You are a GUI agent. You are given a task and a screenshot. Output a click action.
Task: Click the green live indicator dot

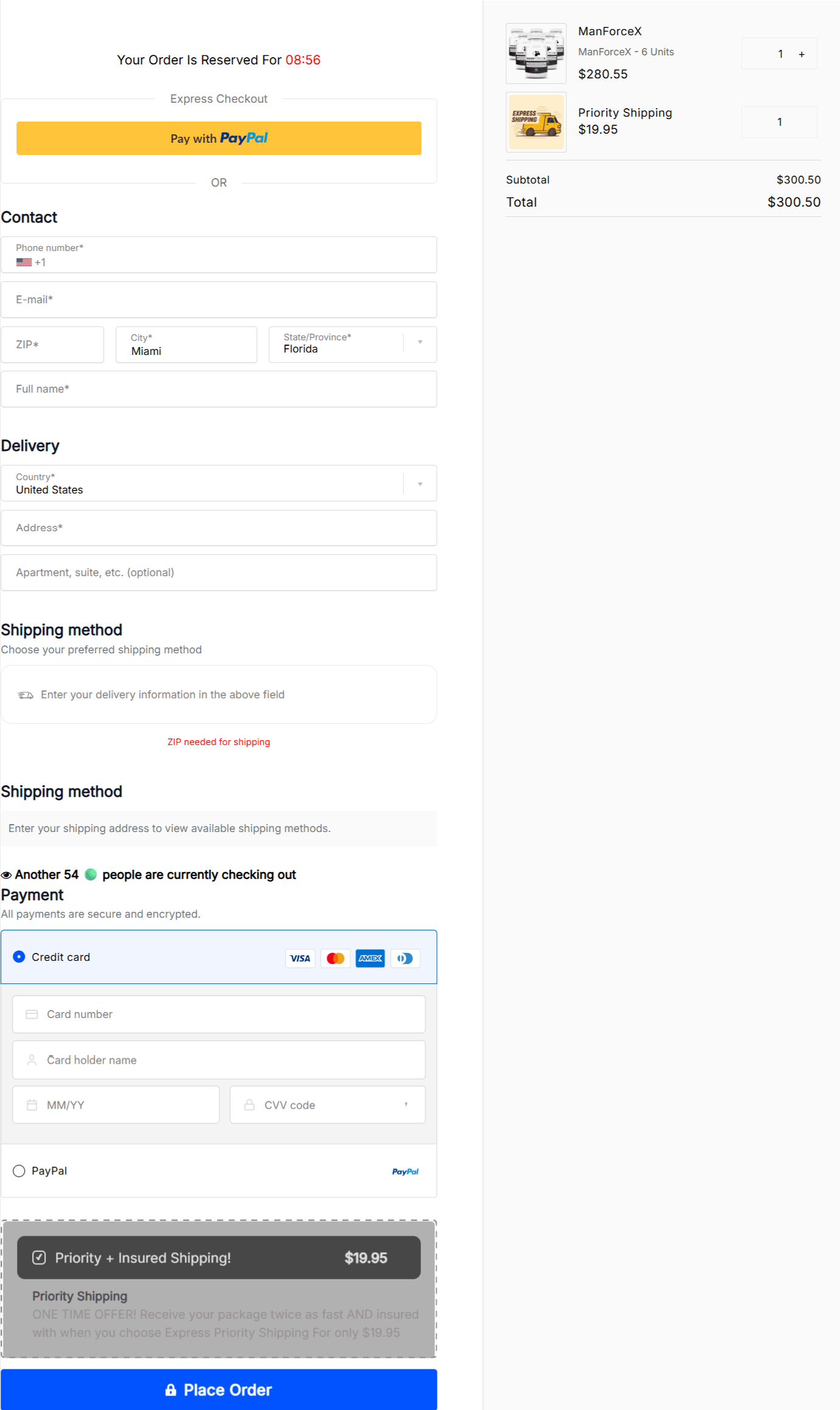coord(91,875)
